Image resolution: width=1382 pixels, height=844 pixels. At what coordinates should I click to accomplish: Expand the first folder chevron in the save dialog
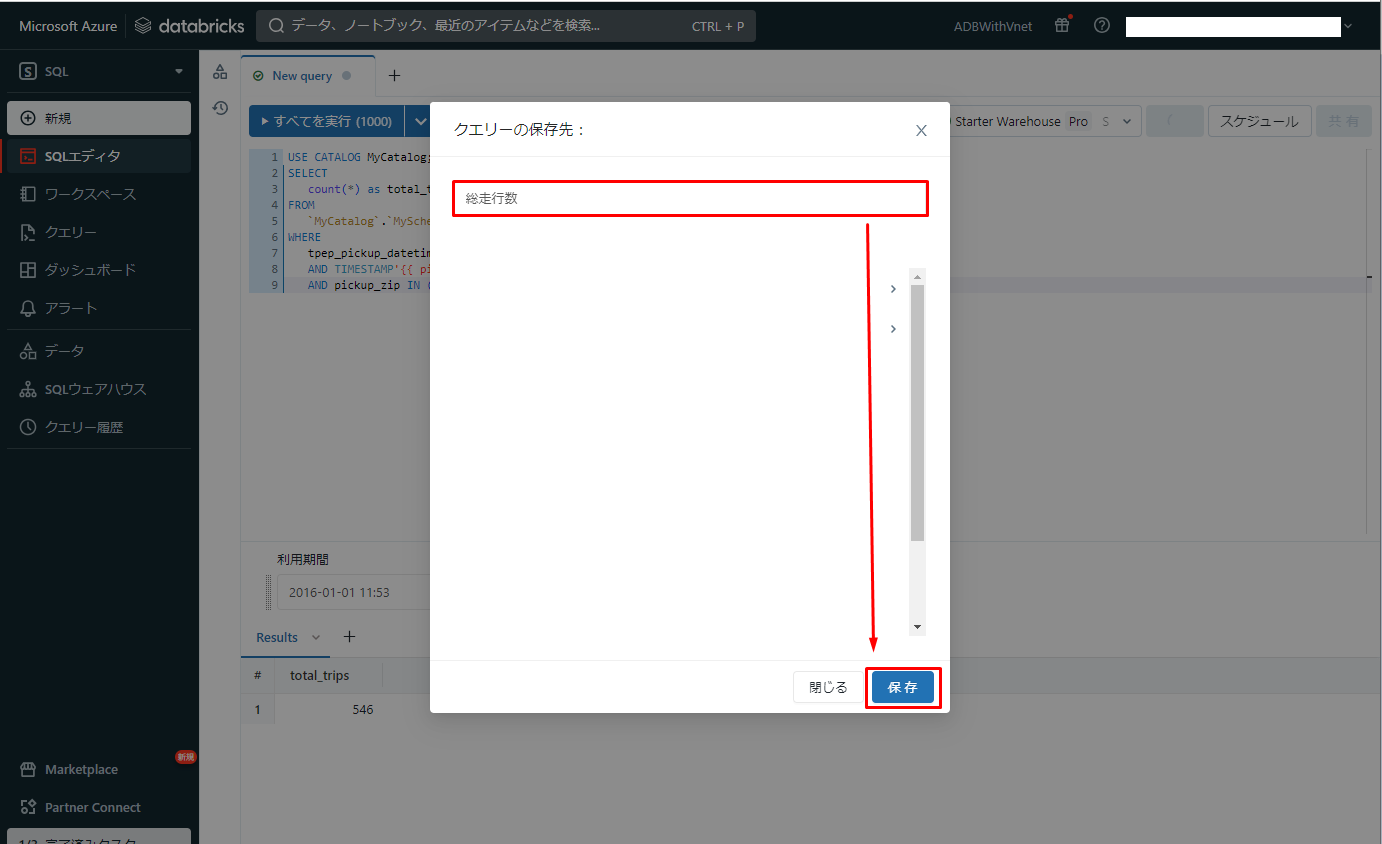click(893, 289)
